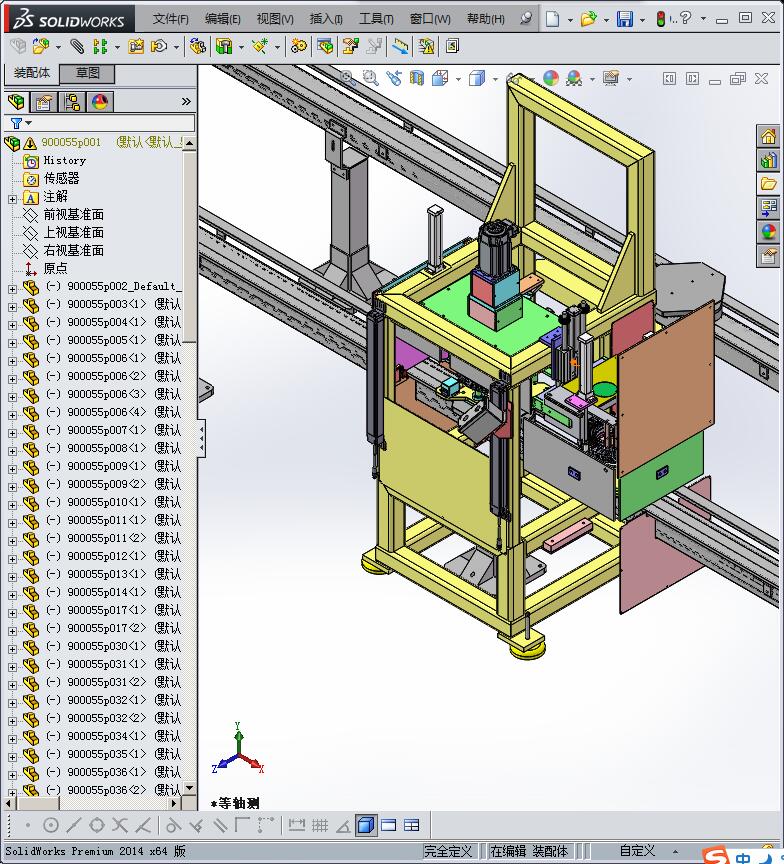Open the Design Library task pane tab
The height and width of the screenshot is (864, 784).
pyautogui.click(x=768, y=160)
